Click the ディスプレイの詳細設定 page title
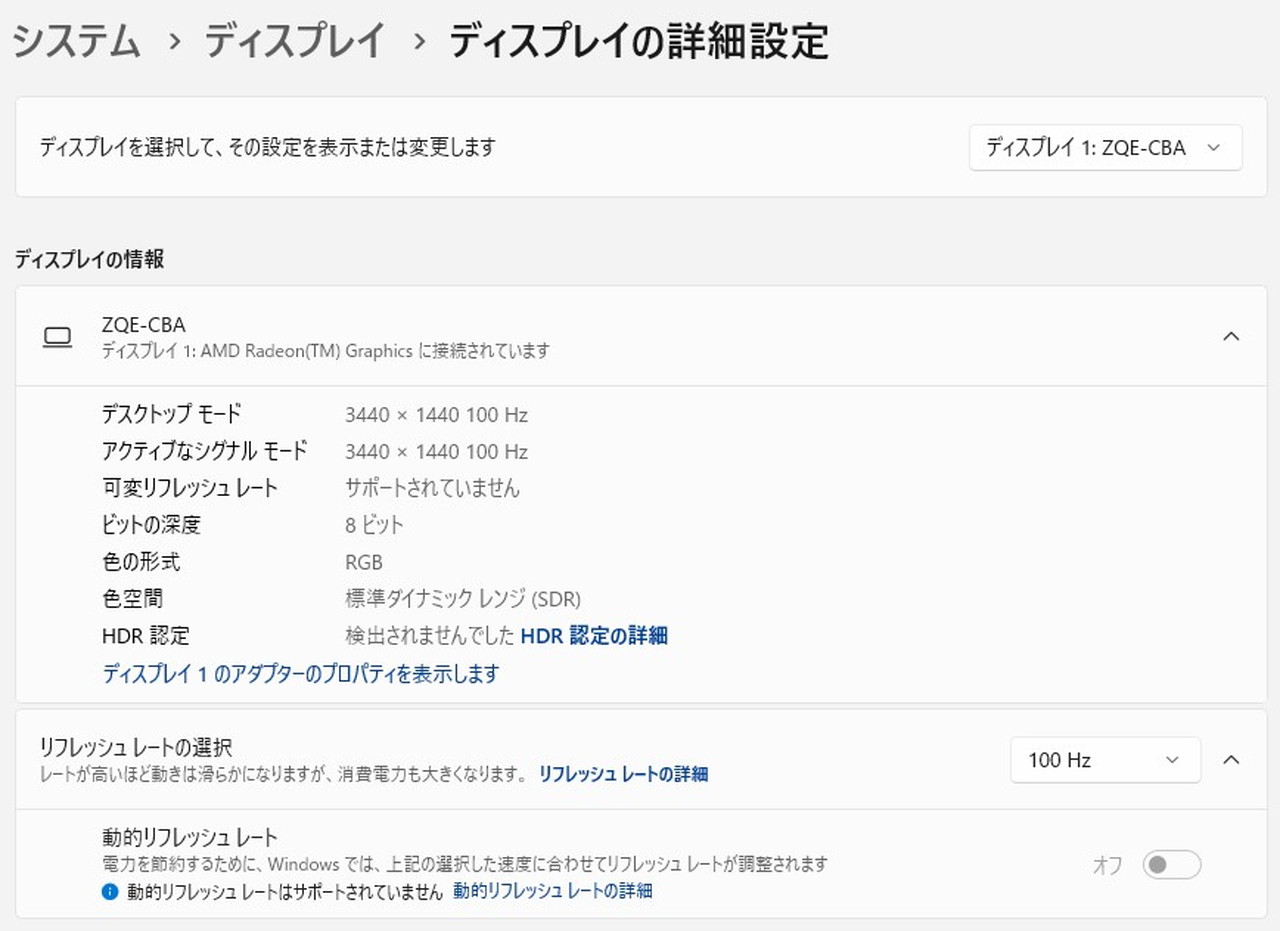The height and width of the screenshot is (931, 1280). tap(638, 42)
